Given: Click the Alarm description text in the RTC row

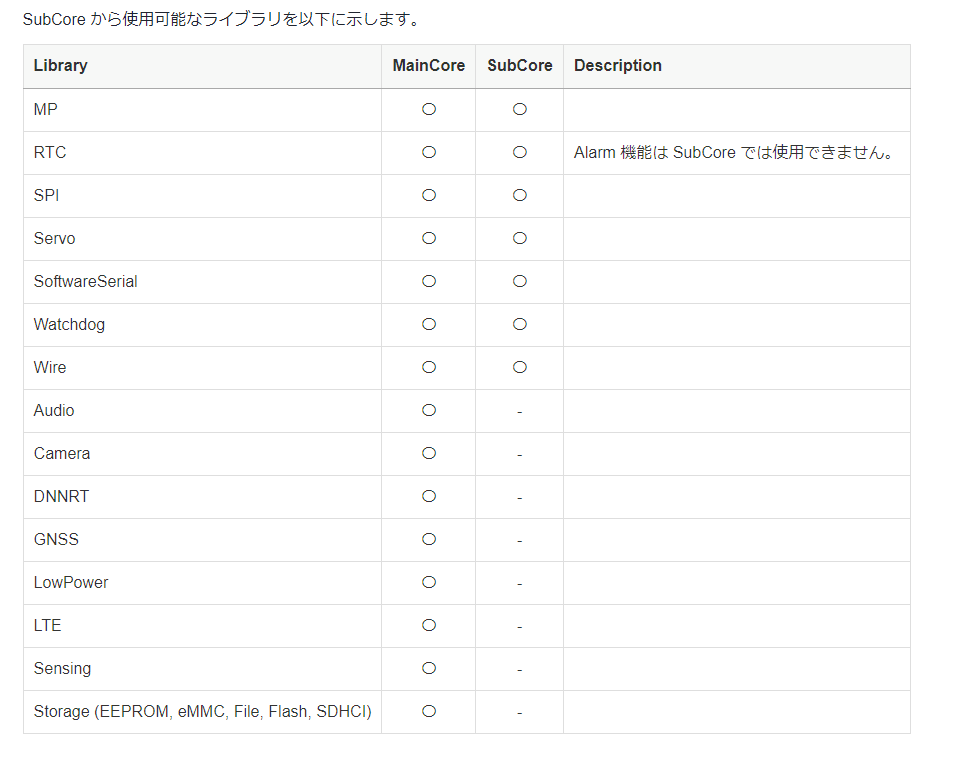Looking at the screenshot, I should click(x=734, y=153).
